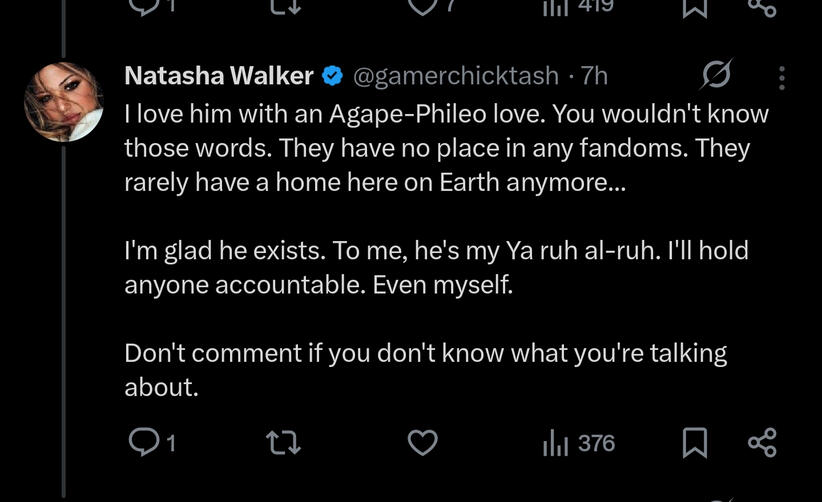Click the blue verified badge
The width and height of the screenshot is (822, 502).
[x=332, y=76]
